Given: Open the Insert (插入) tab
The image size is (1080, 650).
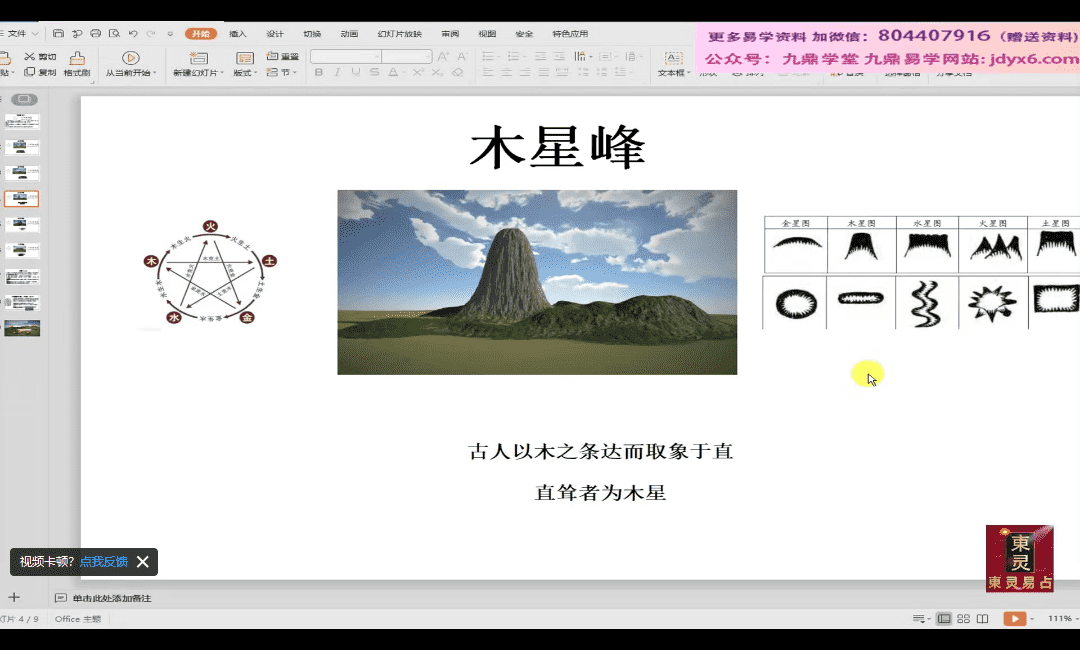Looking at the screenshot, I should (x=238, y=34).
